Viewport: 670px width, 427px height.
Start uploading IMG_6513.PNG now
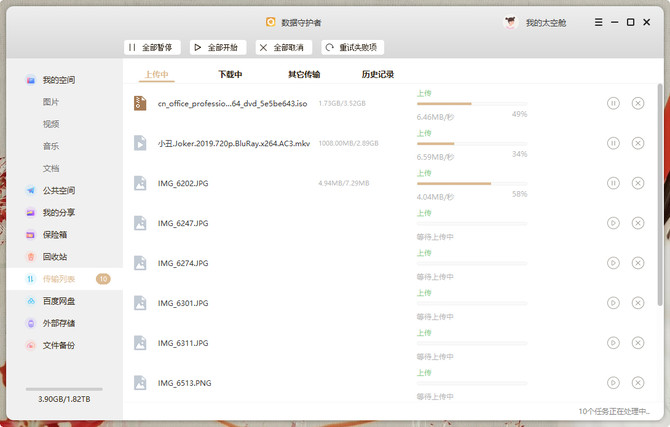[613, 383]
